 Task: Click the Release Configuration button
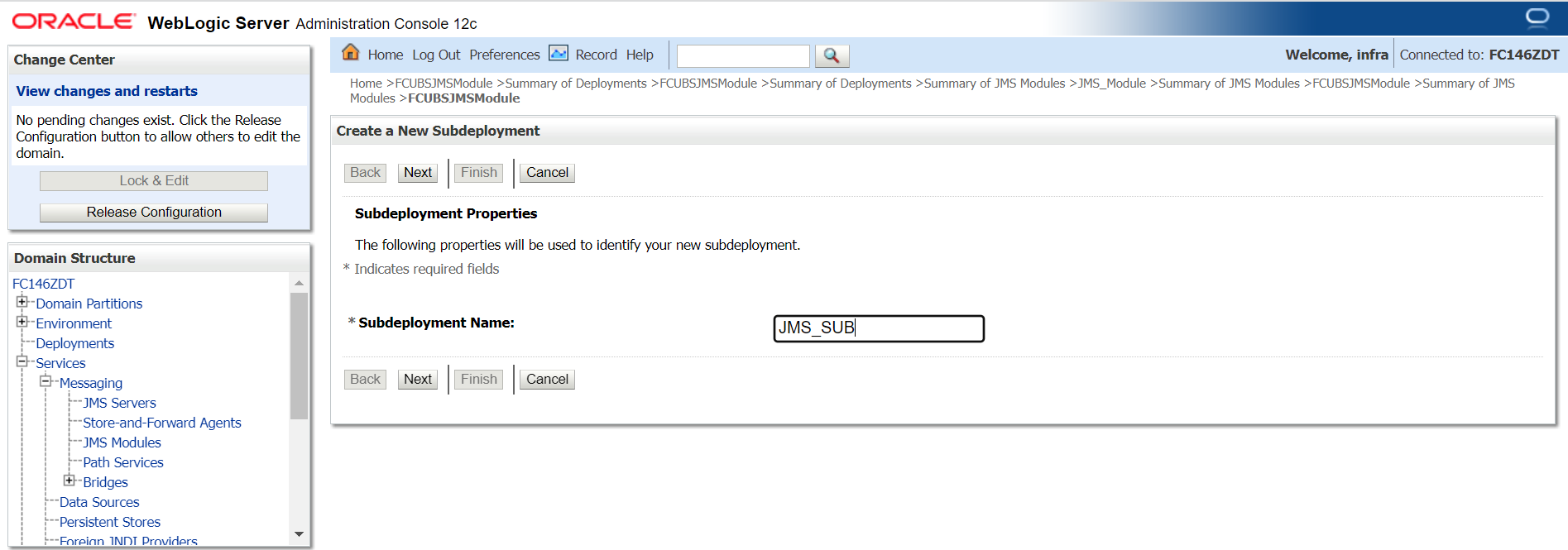(154, 213)
